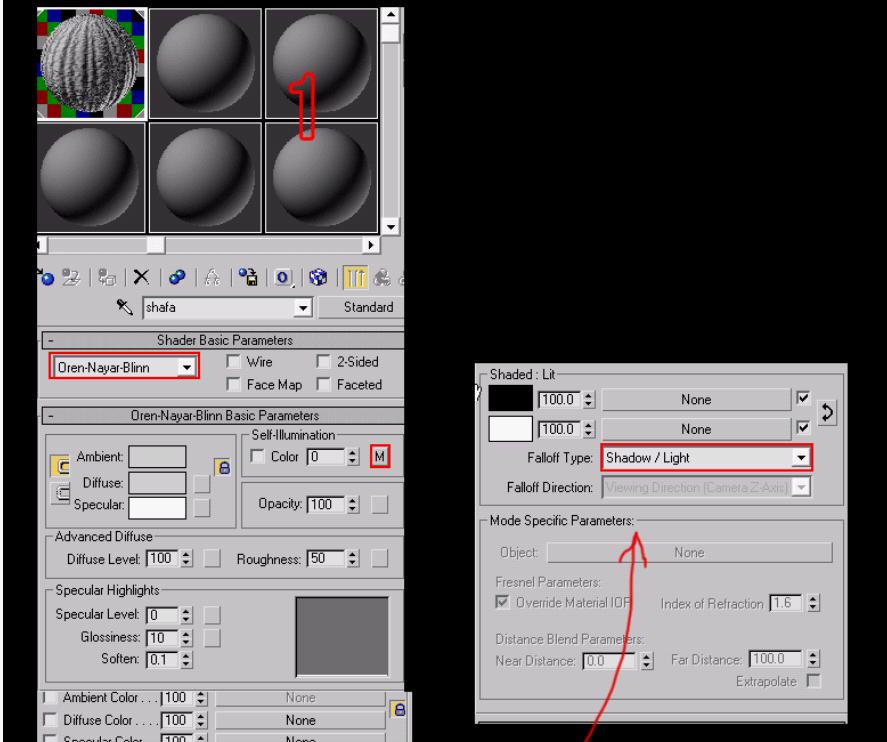
Task: Click map button next to Diffuse swatch
Action: (x=201, y=484)
